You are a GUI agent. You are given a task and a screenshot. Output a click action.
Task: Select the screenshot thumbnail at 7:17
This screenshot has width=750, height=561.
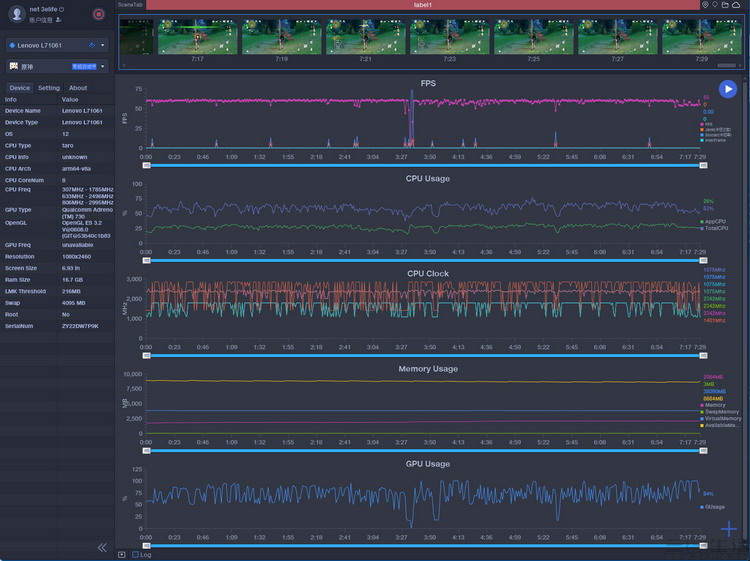click(x=198, y=37)
